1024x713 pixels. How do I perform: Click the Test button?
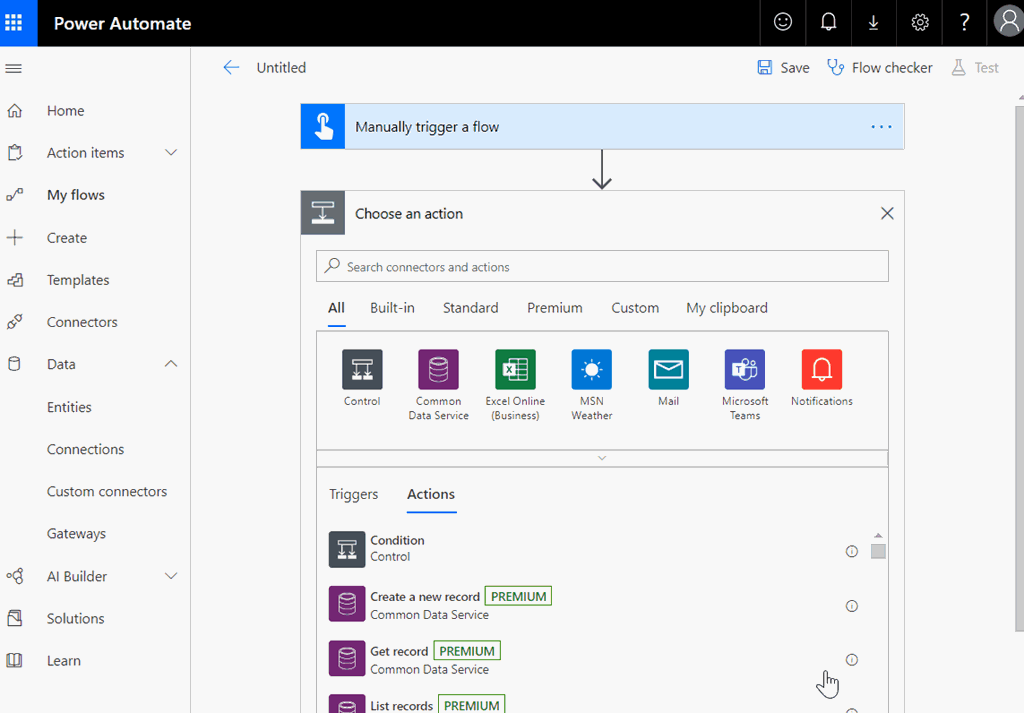[x=975, y=68]
